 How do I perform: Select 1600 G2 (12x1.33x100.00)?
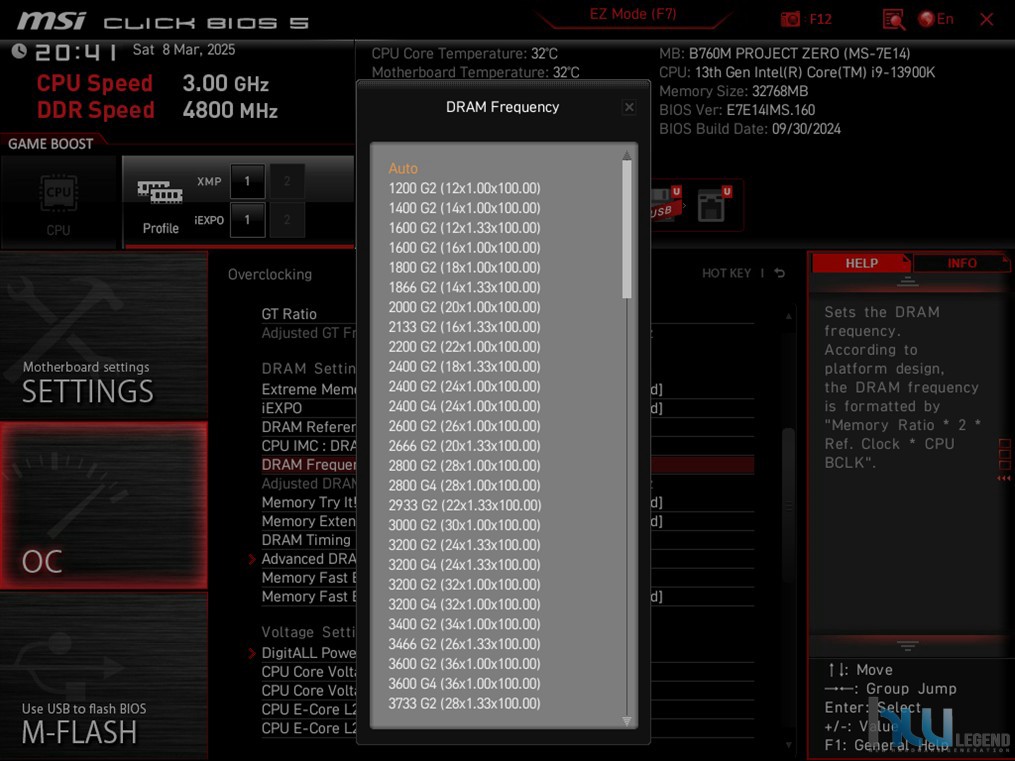pyautogui.click(x=464, y=228)
